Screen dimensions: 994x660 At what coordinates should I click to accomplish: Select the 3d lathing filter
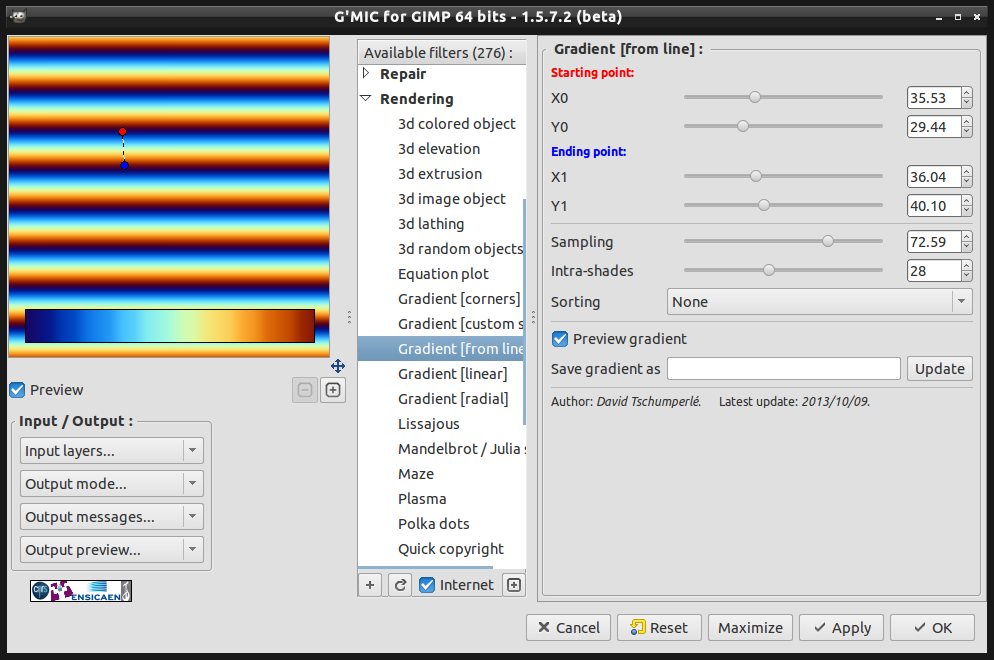(x=431, y=224)
